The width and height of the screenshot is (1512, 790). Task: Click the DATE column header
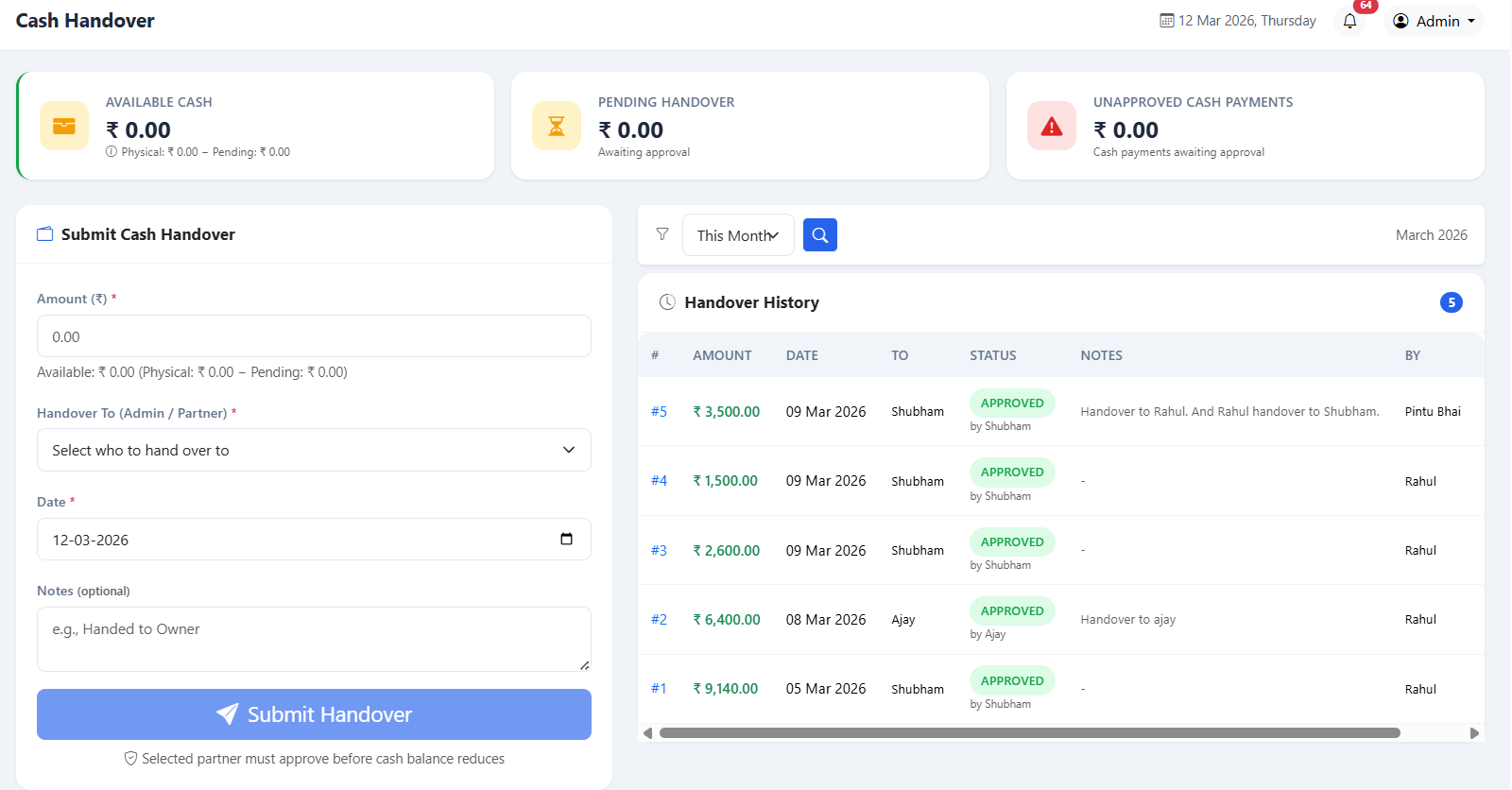coord(802,355)
